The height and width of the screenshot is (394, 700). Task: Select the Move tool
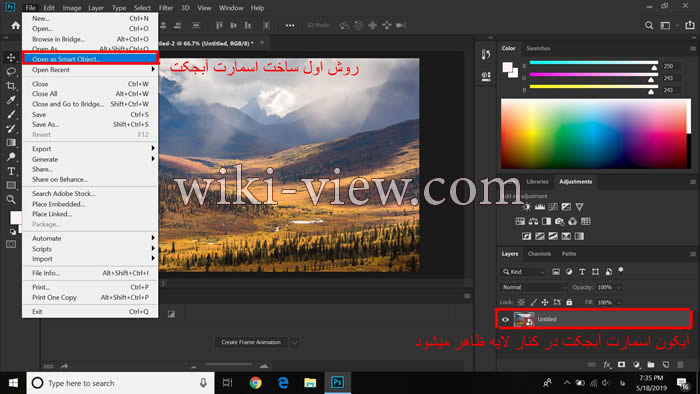coord(11,58)
